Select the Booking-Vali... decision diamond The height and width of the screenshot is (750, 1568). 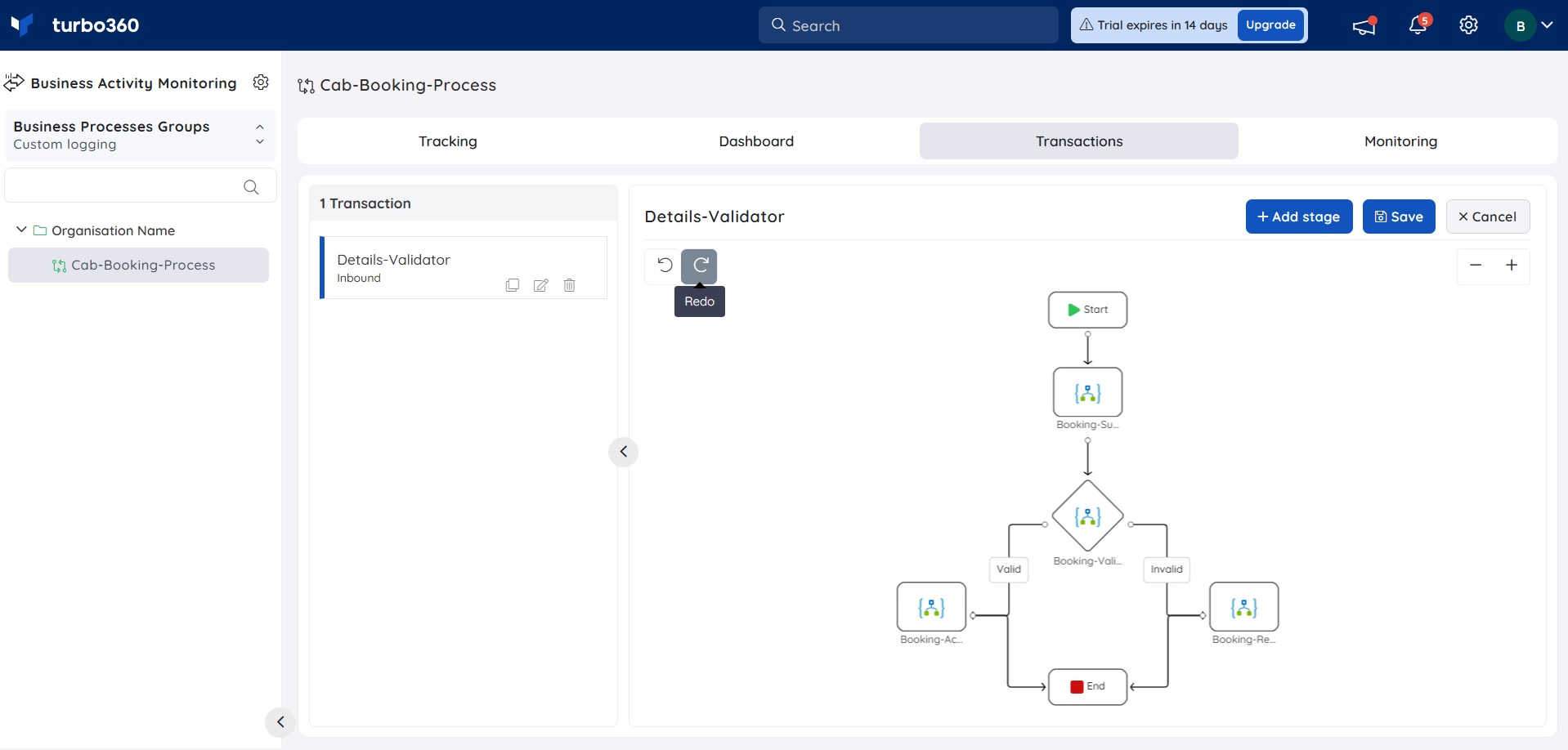[1087, 516]
